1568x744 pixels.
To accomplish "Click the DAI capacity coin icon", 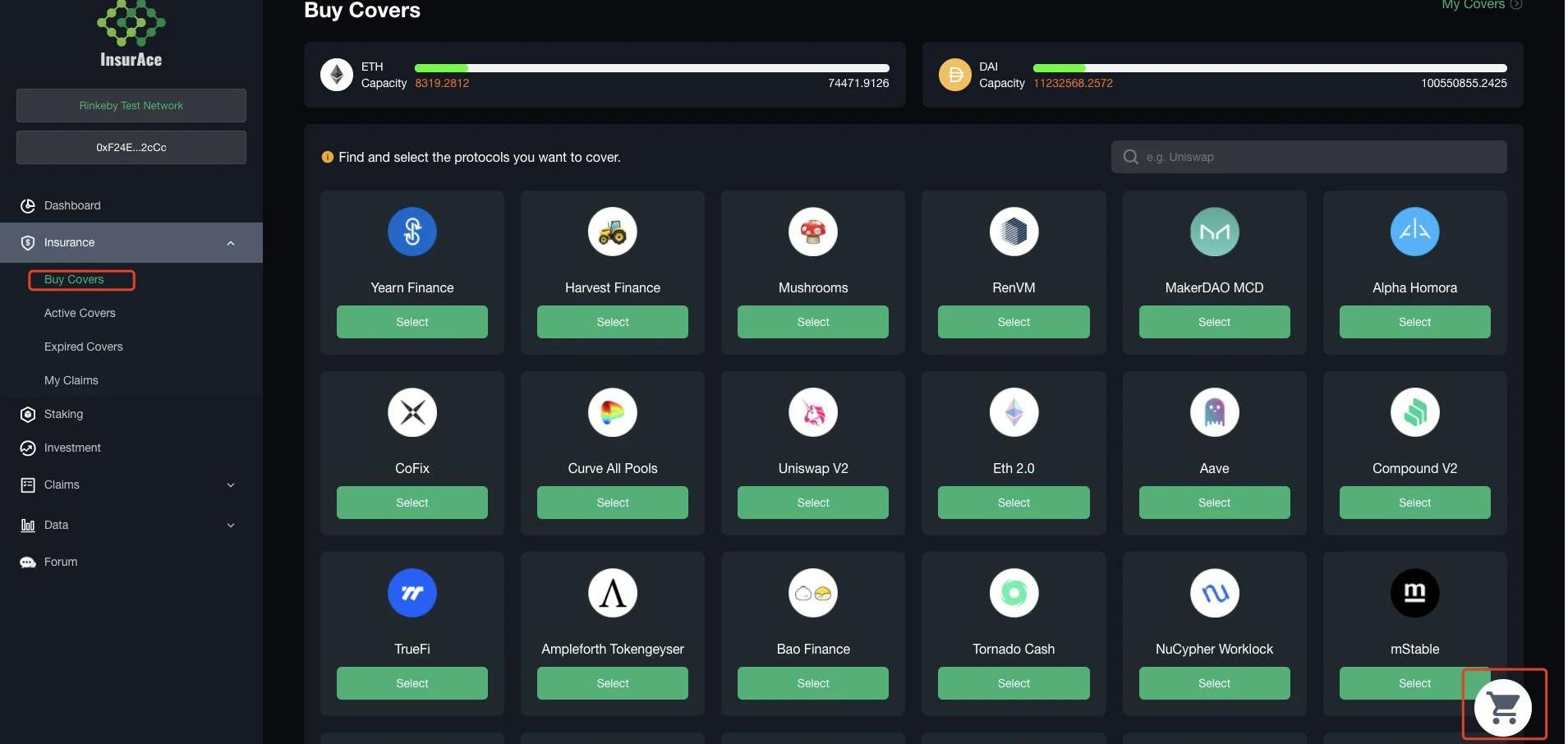I will [955, 75].
